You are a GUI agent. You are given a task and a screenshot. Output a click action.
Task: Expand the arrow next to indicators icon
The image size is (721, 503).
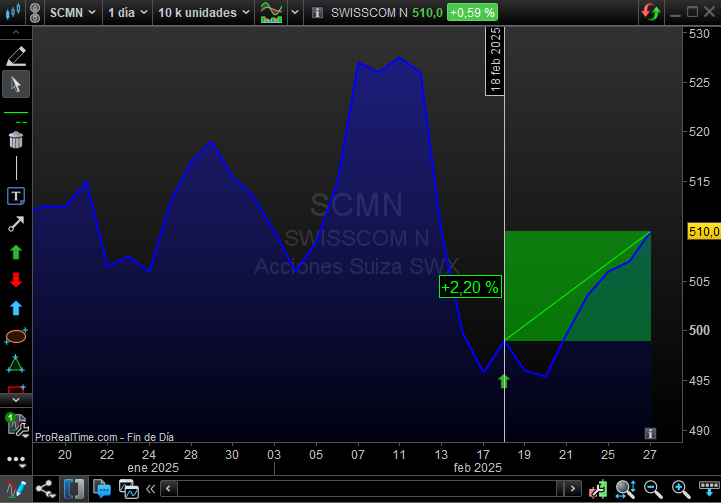[x=295, y=12]
